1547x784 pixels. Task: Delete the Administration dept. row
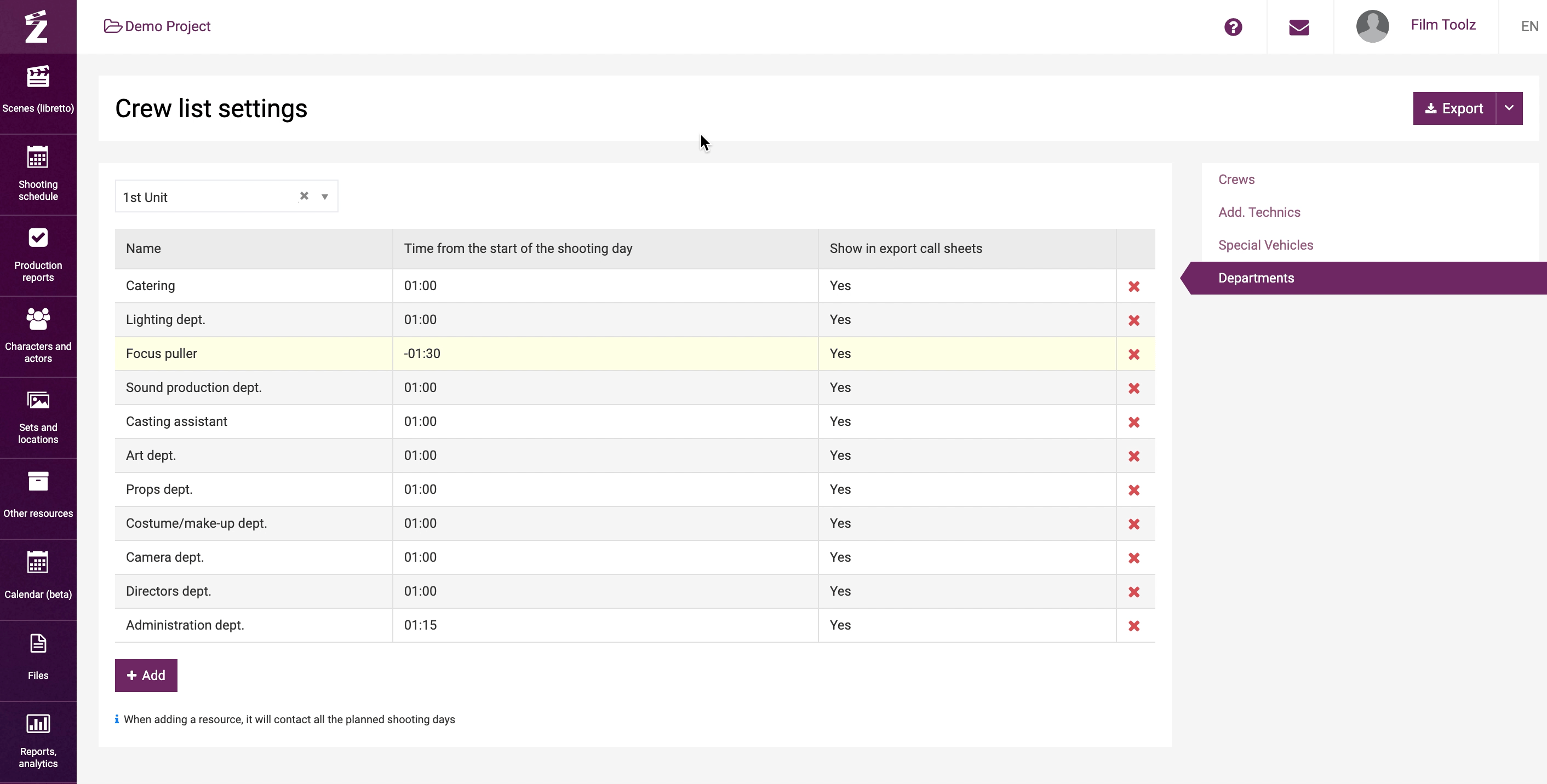tap(1134, 626)
